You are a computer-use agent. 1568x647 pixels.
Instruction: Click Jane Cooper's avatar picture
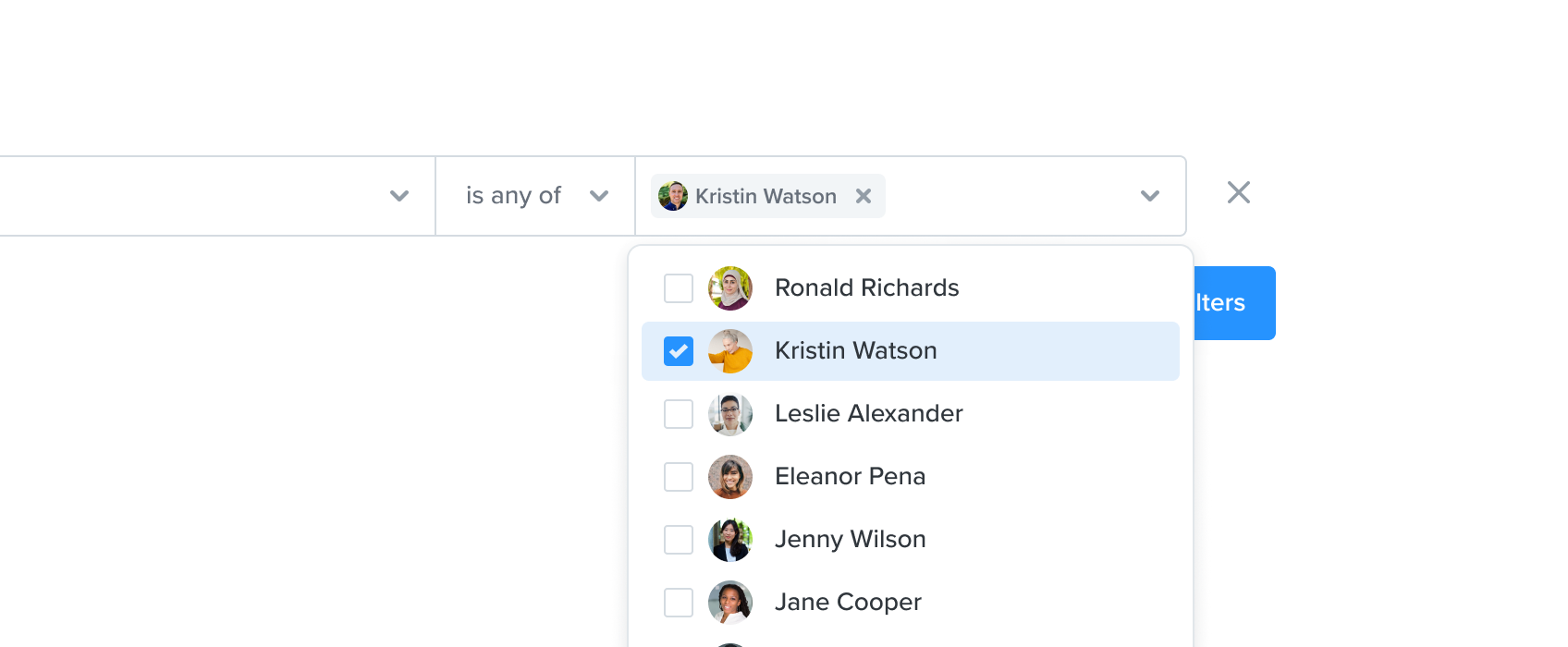click(x=730, y=603)
